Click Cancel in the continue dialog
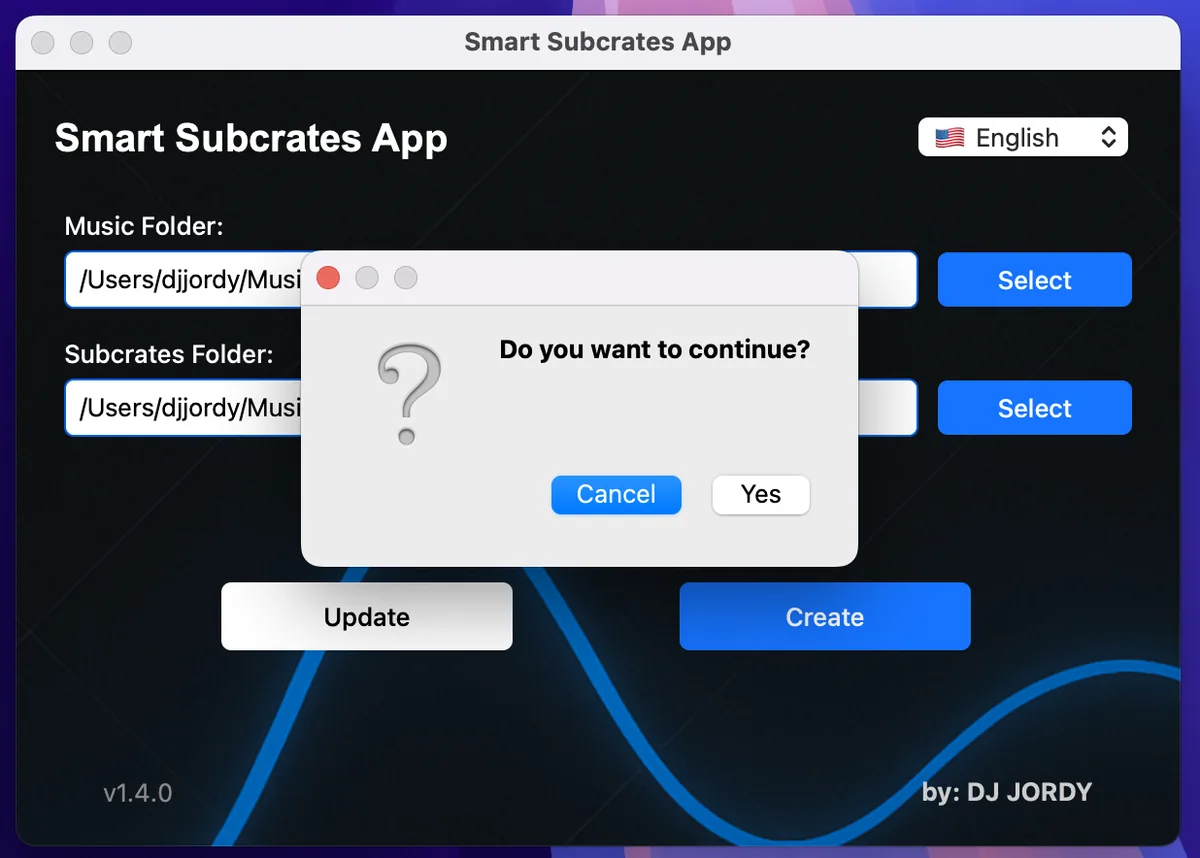The height and width of the screenshot is (858, 1200). (x=616, y=494)
